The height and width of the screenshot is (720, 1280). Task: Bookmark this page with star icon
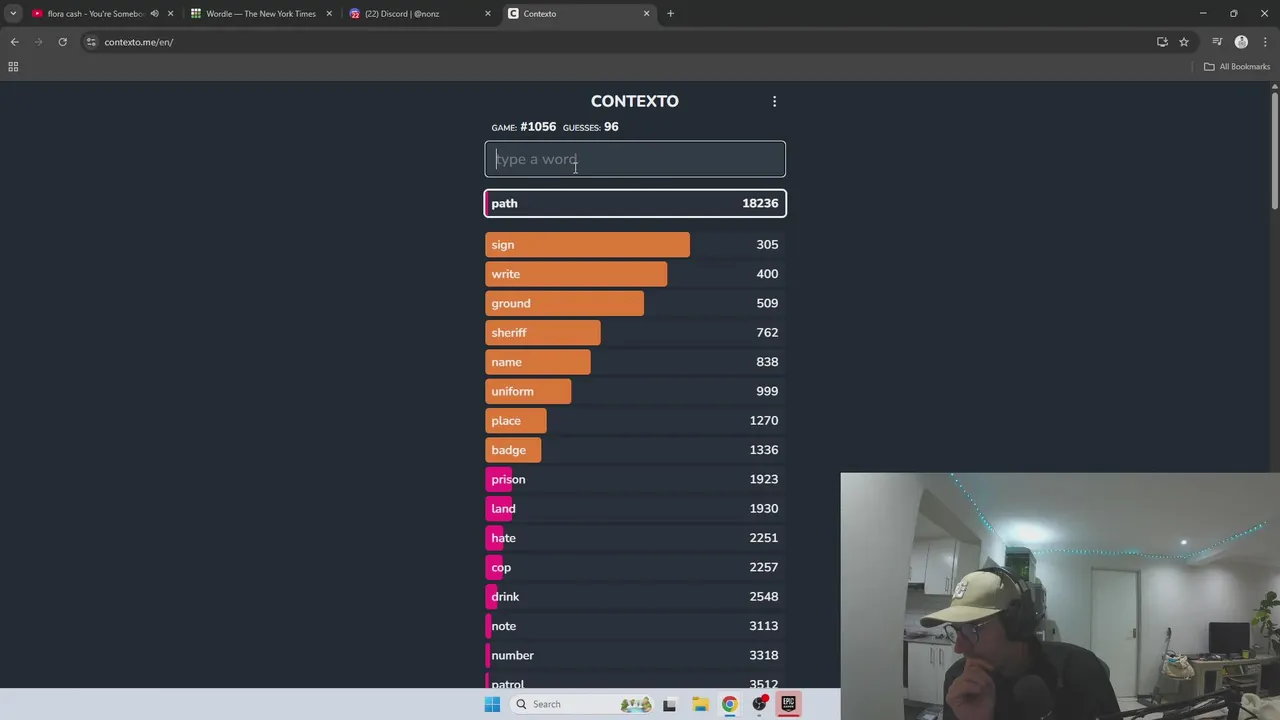[1184, 42]
